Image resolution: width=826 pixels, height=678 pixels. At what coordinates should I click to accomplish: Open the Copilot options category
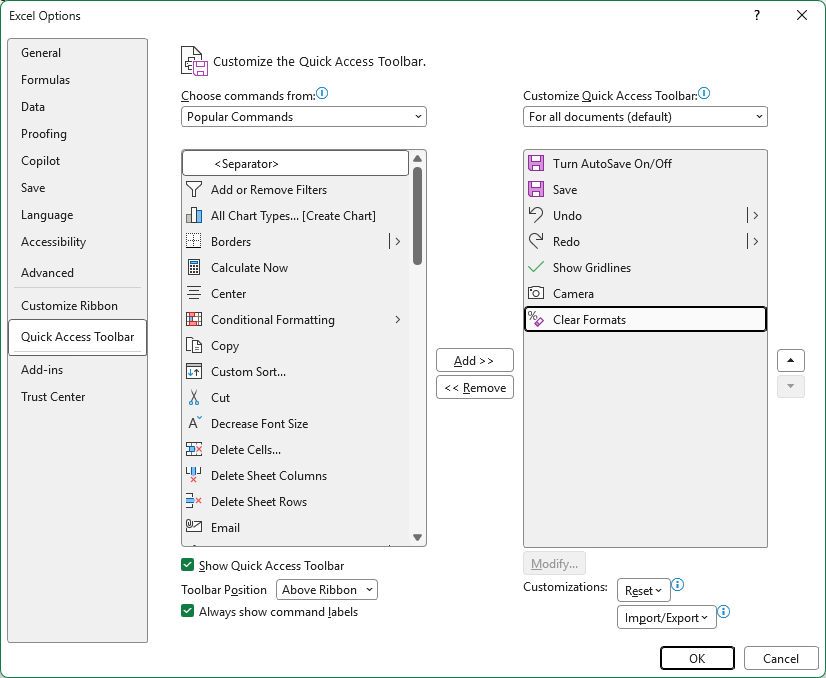click(x=77, y=161)
